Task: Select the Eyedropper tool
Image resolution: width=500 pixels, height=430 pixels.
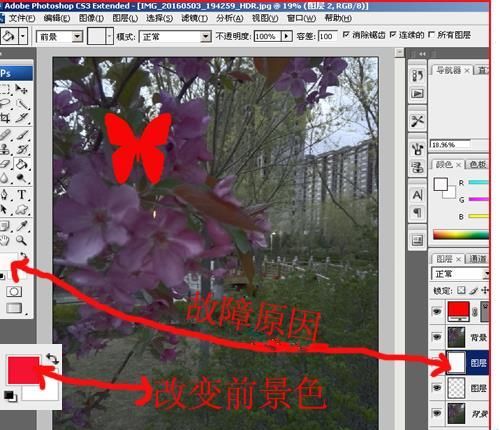Action: point(22,226)
